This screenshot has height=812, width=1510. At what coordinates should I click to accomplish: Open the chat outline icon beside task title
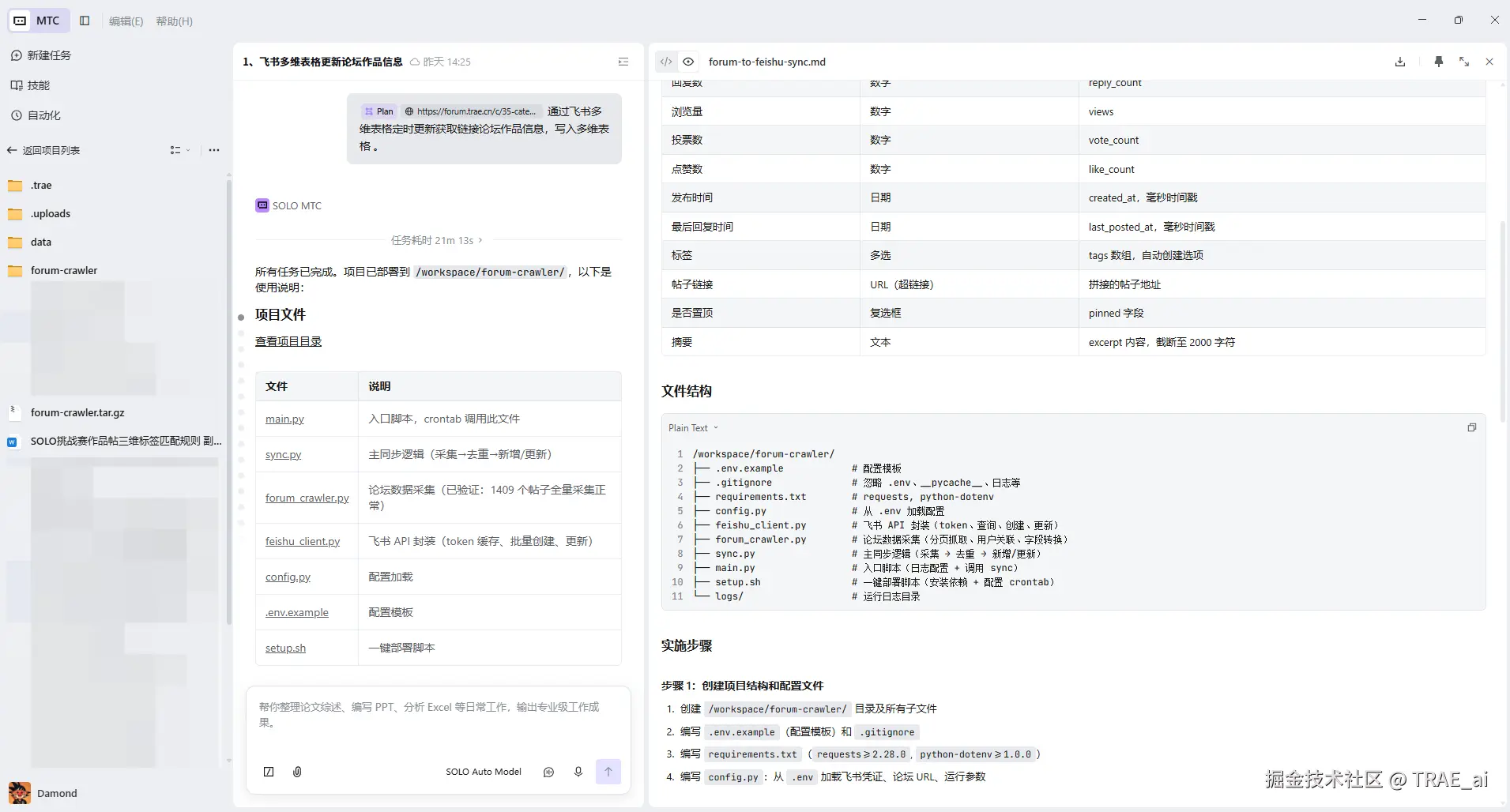(623, 62)
